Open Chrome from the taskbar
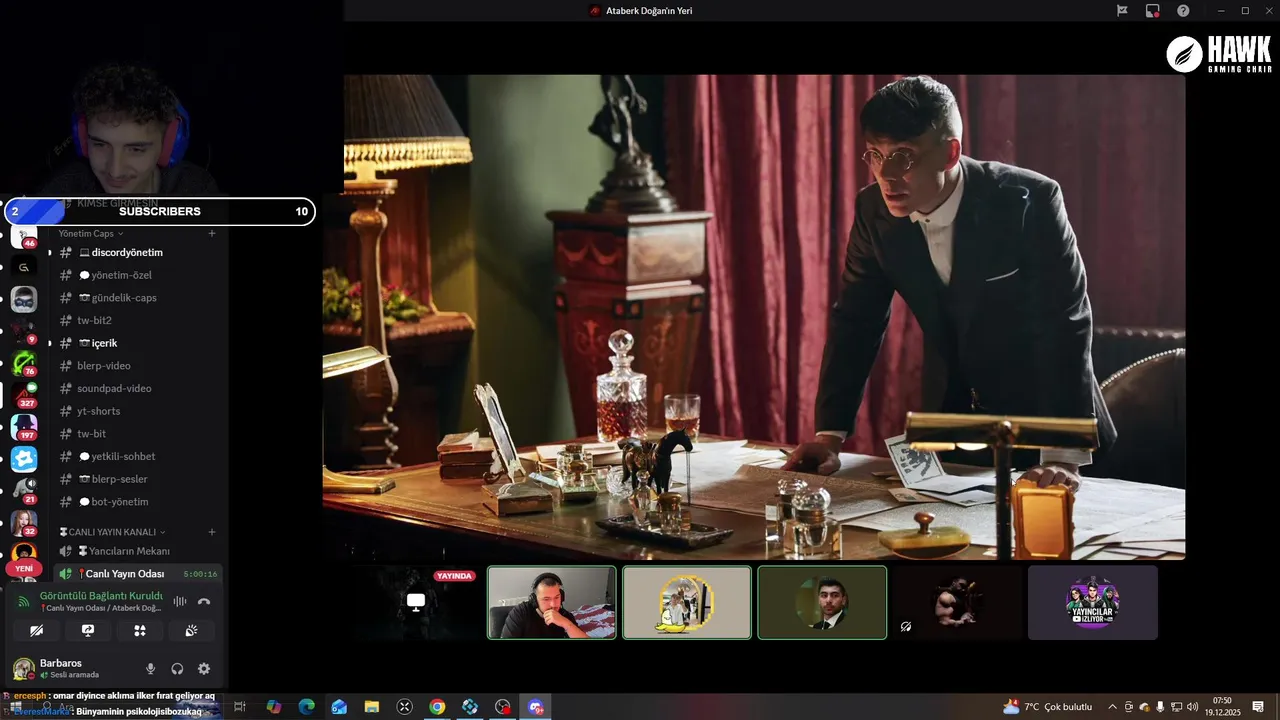1280x720 pixels. point(437,707)
